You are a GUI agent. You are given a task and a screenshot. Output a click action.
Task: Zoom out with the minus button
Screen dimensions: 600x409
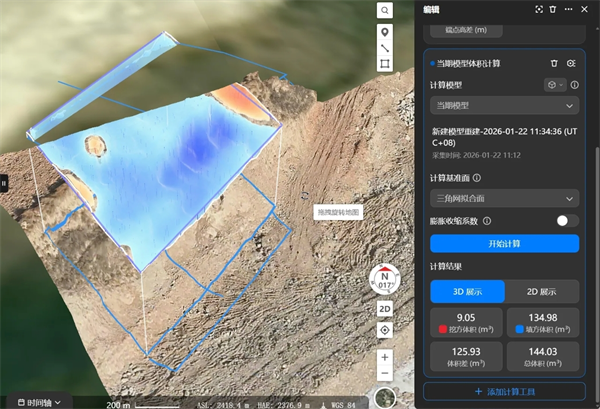385,375
